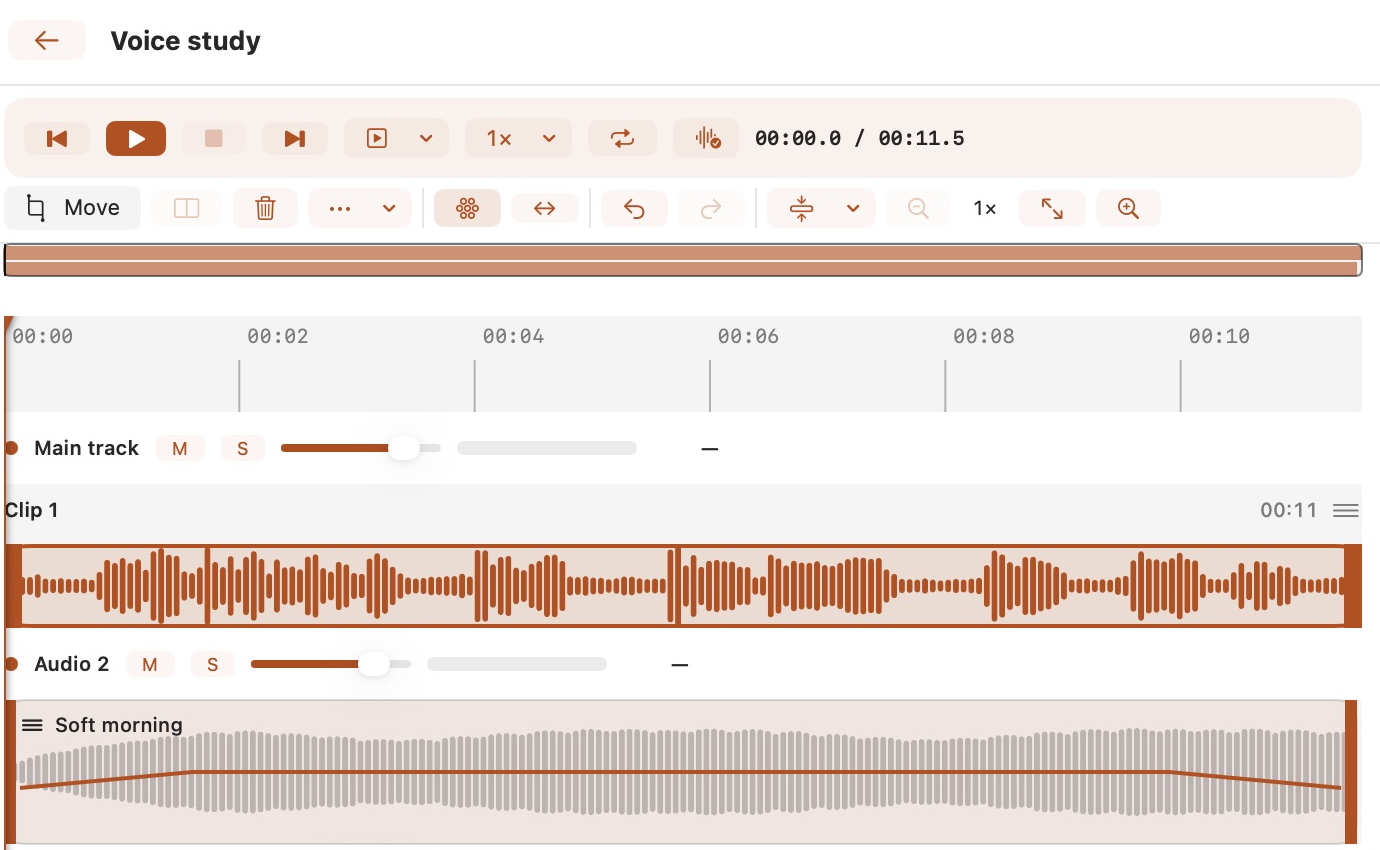
Task: Click the 00:06 ruler mark
Action: pos(748,336)
